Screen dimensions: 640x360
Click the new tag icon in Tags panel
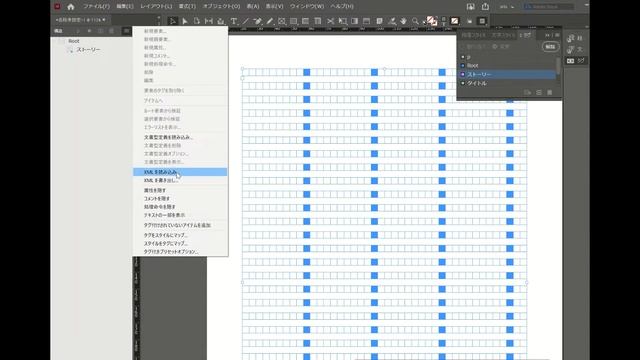click(539, 93)
